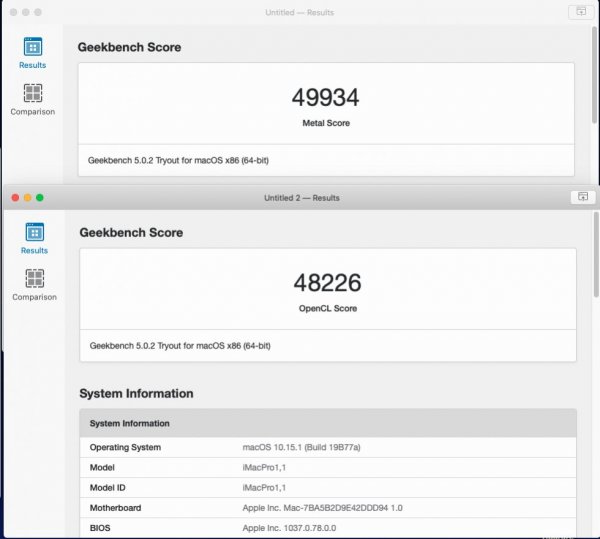Click the 48226 OpenCL Score value
600x539 pixels.
click(327, 283)
